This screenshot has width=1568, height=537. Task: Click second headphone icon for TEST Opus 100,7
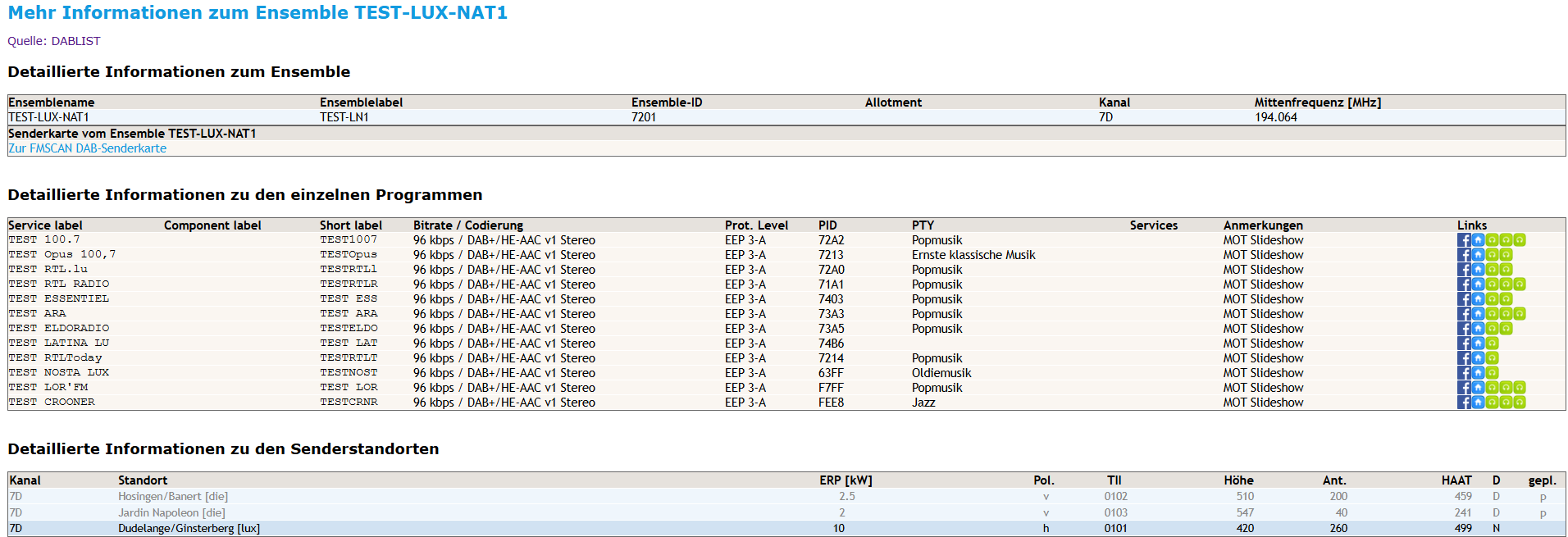coord(1506,255)
